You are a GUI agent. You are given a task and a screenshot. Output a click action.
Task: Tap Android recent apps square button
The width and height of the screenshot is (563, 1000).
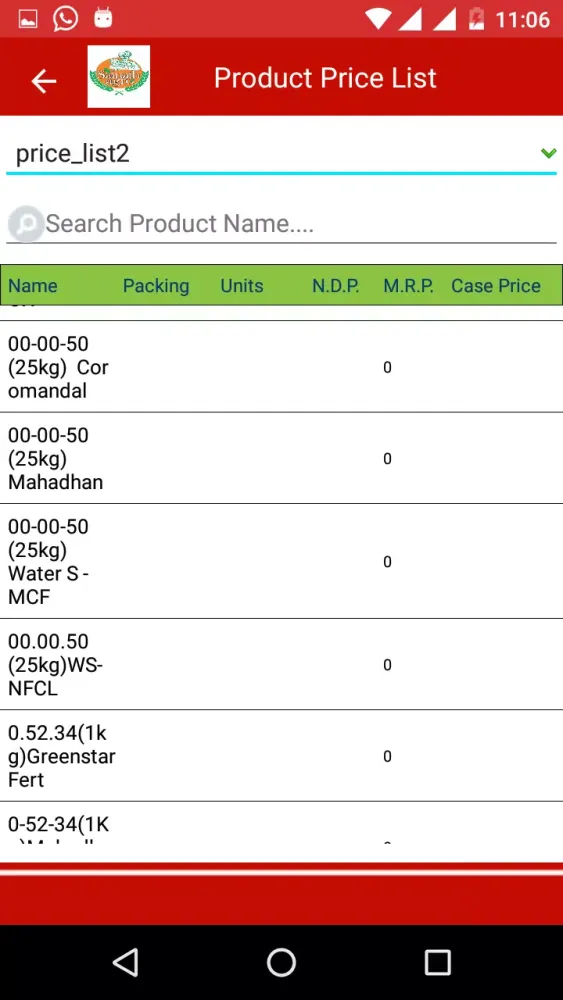coord(437,962)
